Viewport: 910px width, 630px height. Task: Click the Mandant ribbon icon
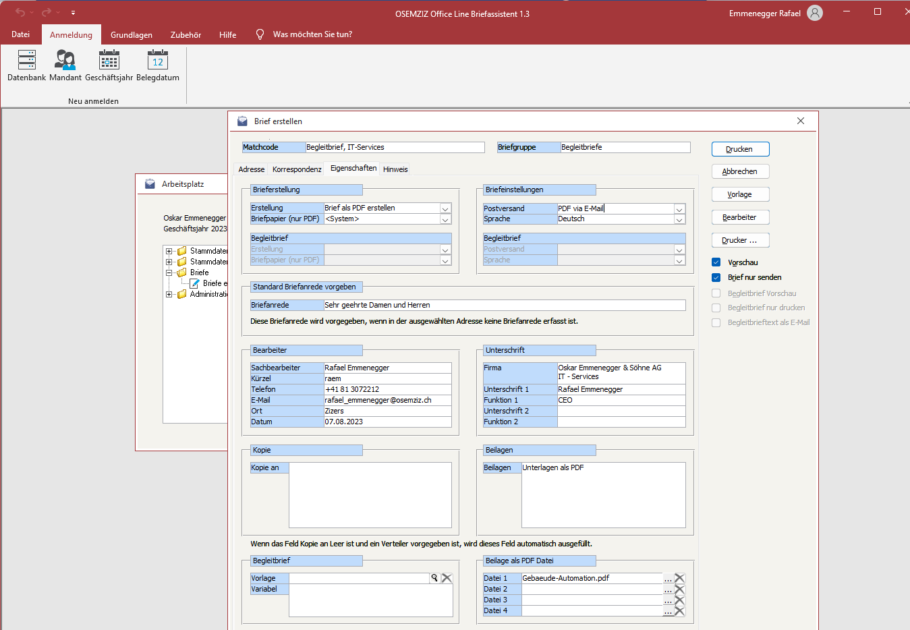[x=65, y=60]
